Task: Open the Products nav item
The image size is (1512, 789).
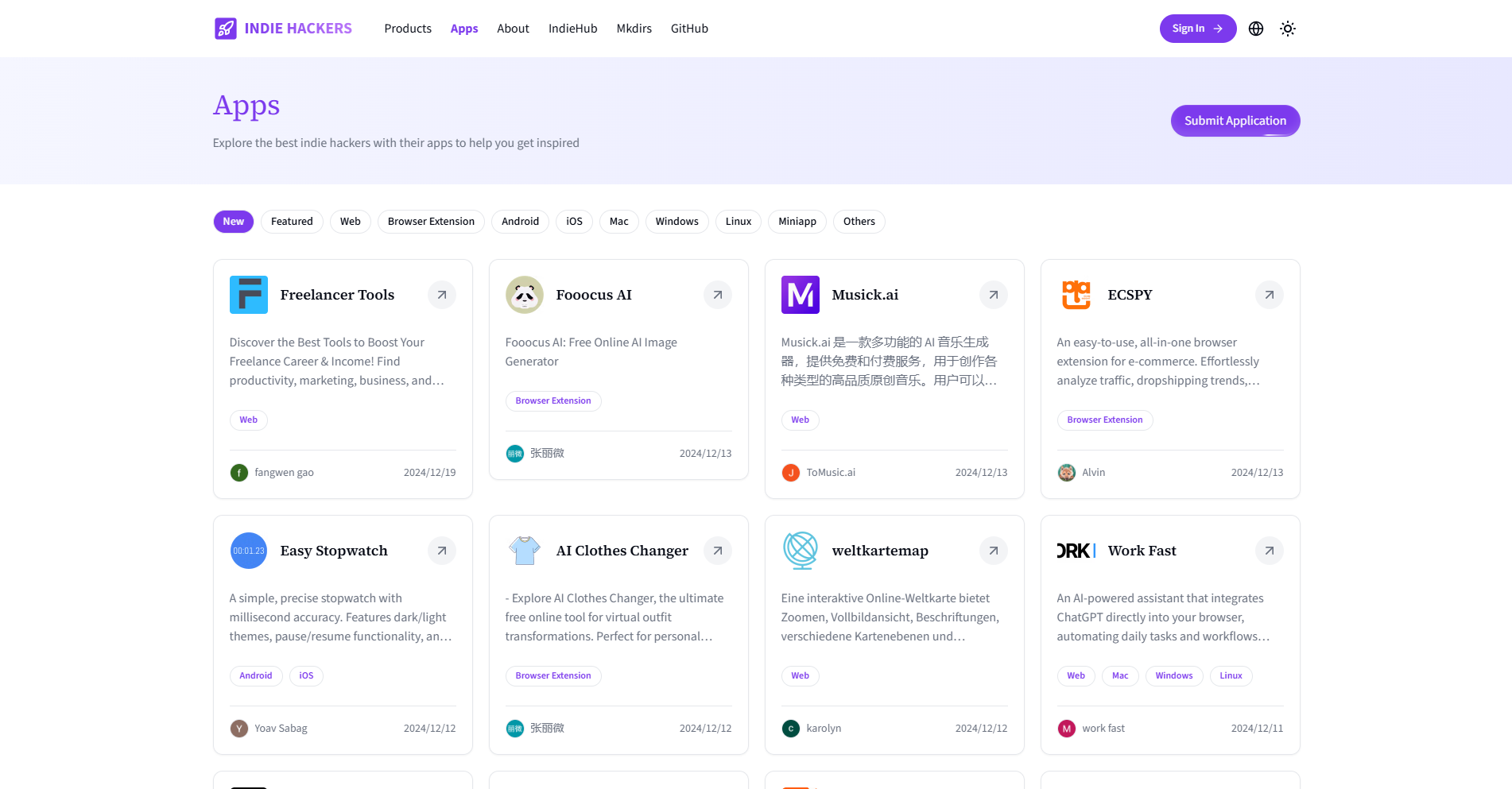Action: [x=408, y=29]
